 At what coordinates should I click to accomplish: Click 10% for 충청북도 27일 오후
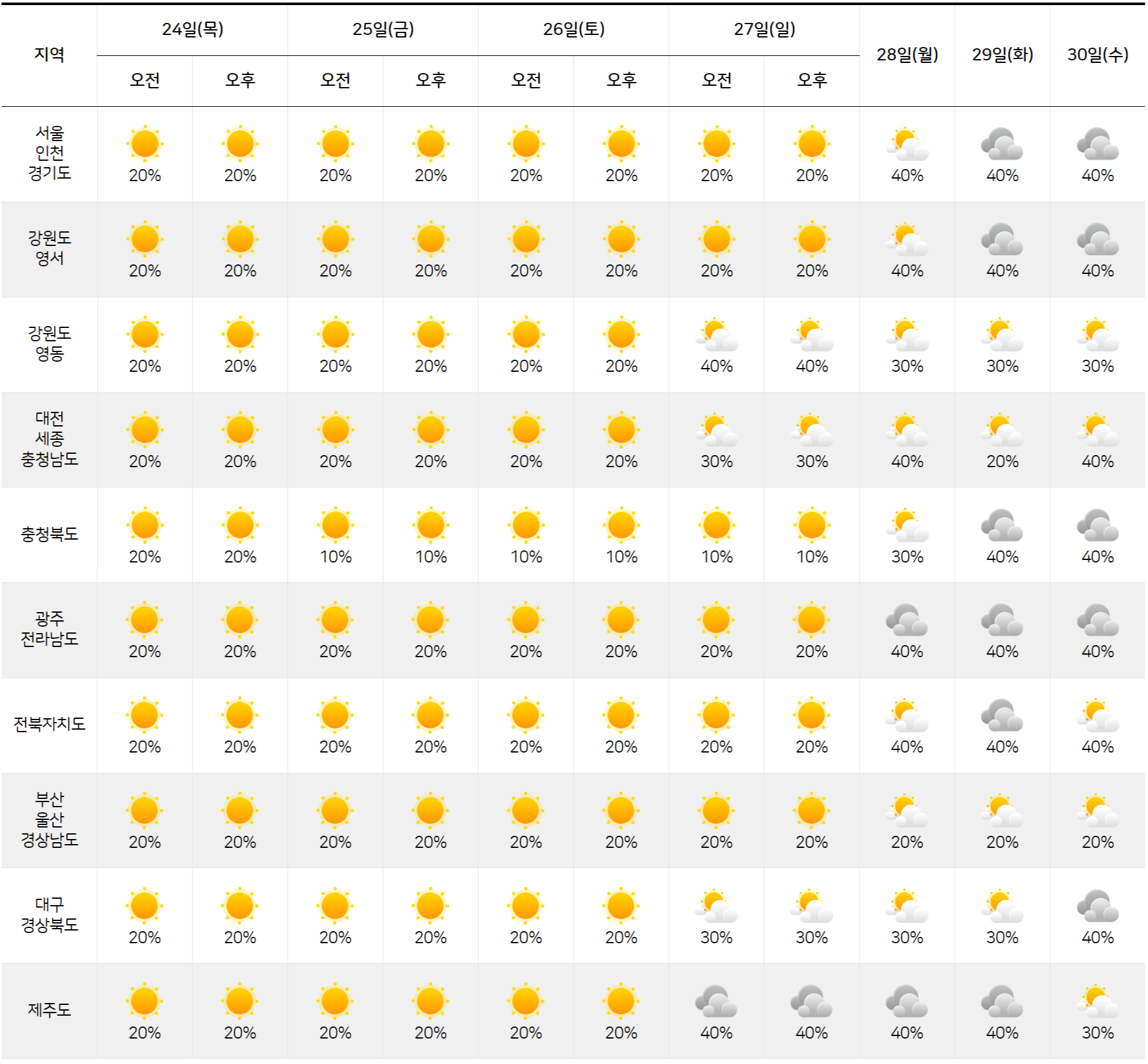click(x=812, y=557)
